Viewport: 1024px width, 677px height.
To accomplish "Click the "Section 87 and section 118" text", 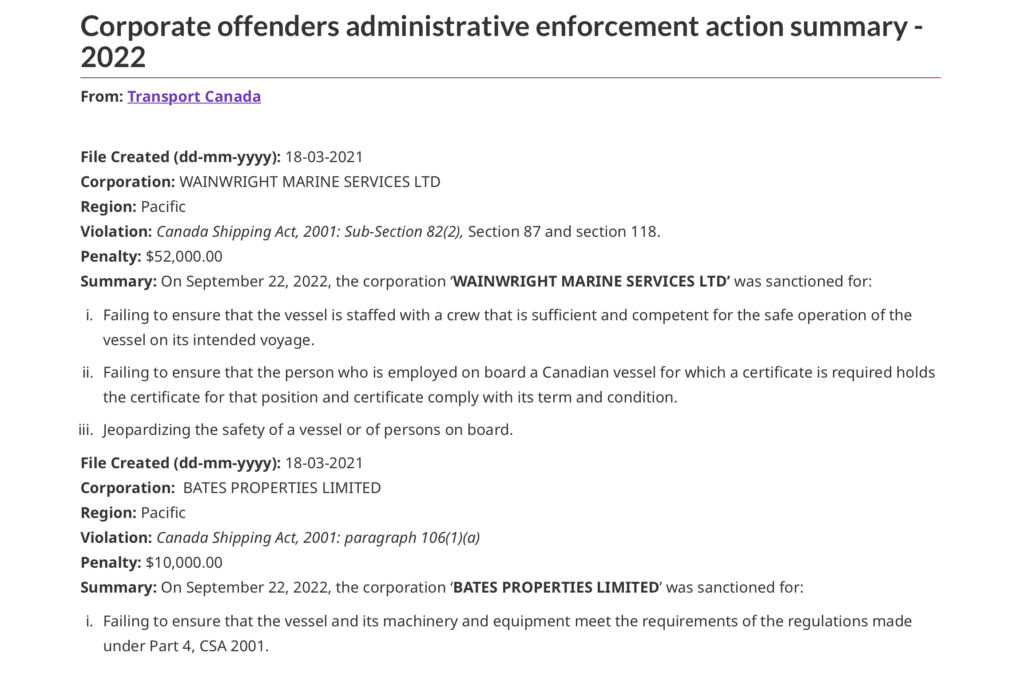I will pos(564,232).
